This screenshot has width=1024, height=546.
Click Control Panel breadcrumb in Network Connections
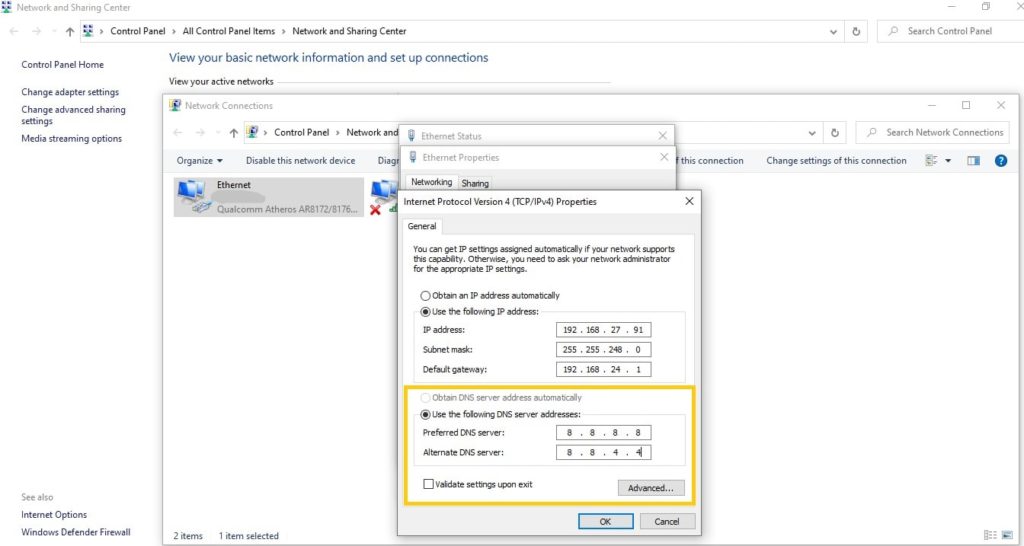[301, 133]
